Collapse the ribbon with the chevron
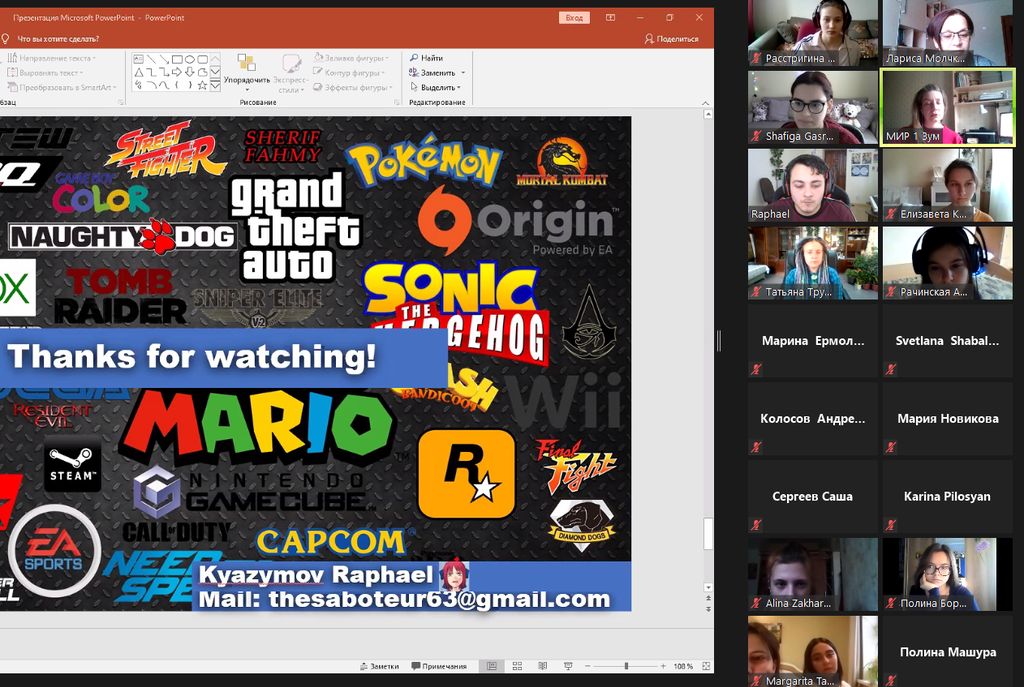Viewport: 1024px width, 687px height. coord(705,103)
